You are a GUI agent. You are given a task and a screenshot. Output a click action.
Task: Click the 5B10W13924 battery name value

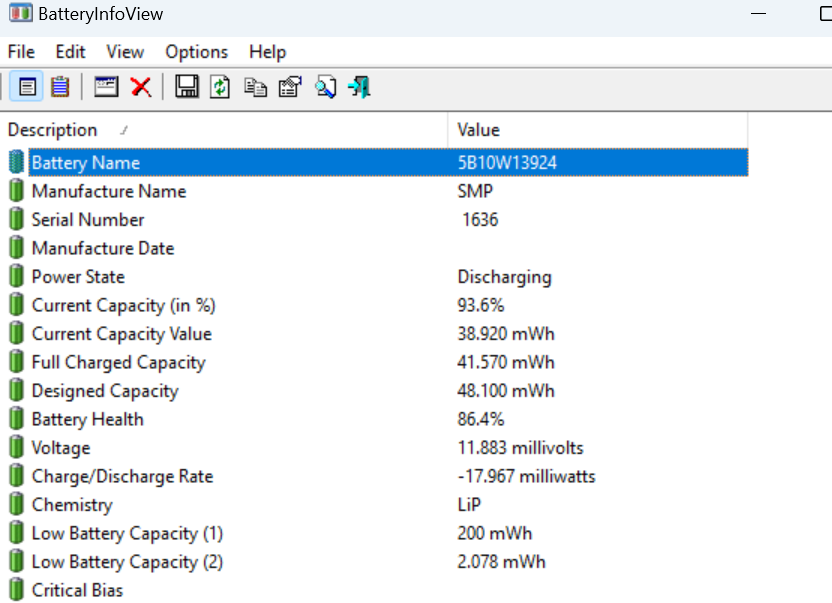click(507, 162)
